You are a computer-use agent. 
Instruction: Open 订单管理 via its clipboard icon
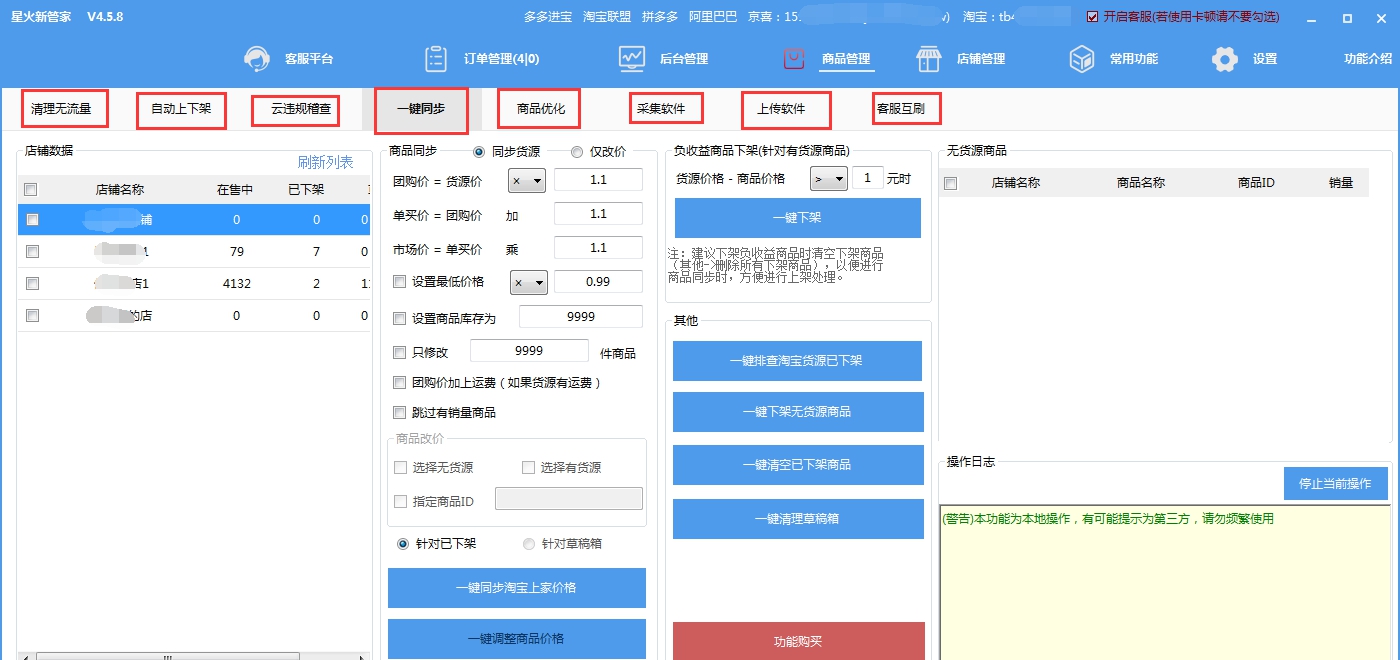[x=436, y=58]
